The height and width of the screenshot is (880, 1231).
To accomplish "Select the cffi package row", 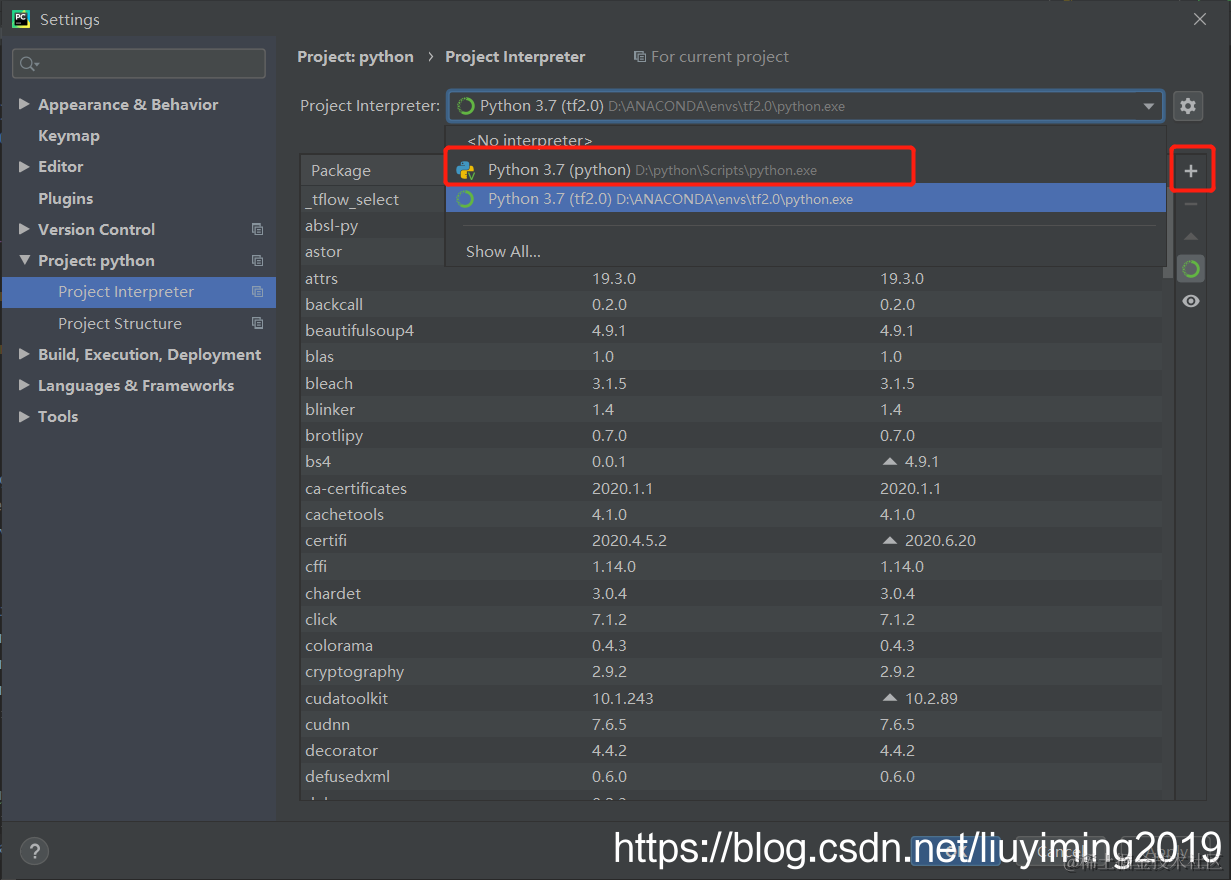I will click(x=732, y=566).
